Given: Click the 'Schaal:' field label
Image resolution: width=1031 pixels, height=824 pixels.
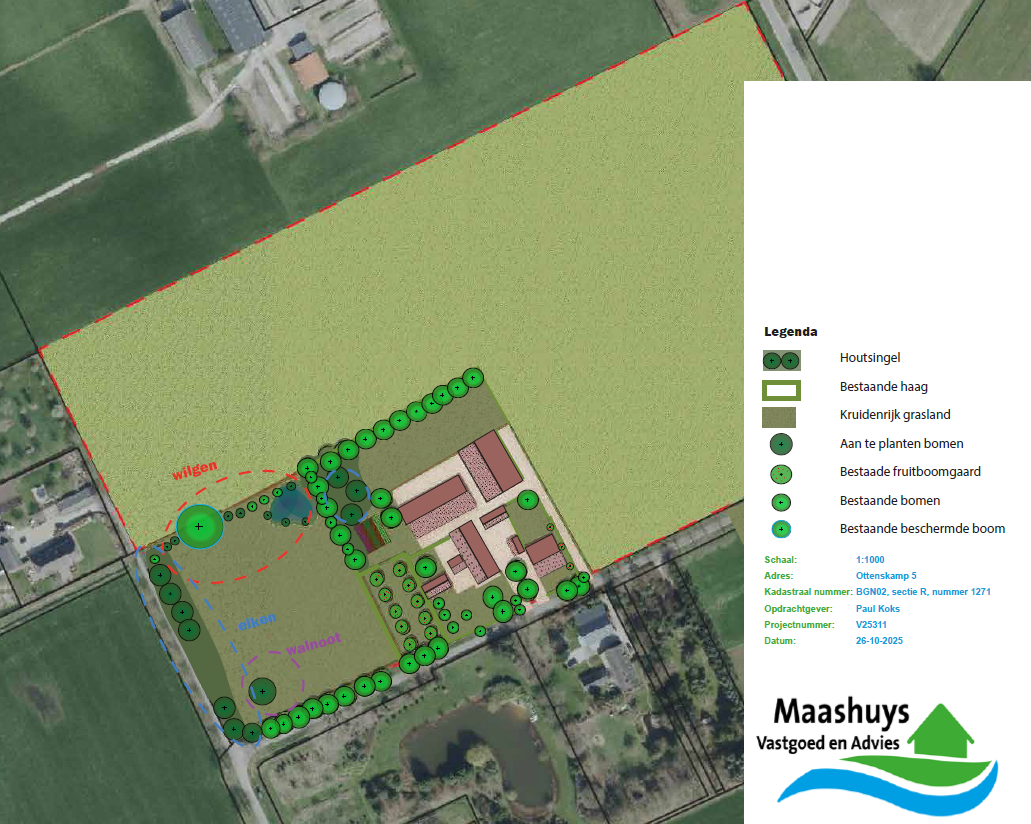Looking at the screenshot, I should [x=780, y=560].
